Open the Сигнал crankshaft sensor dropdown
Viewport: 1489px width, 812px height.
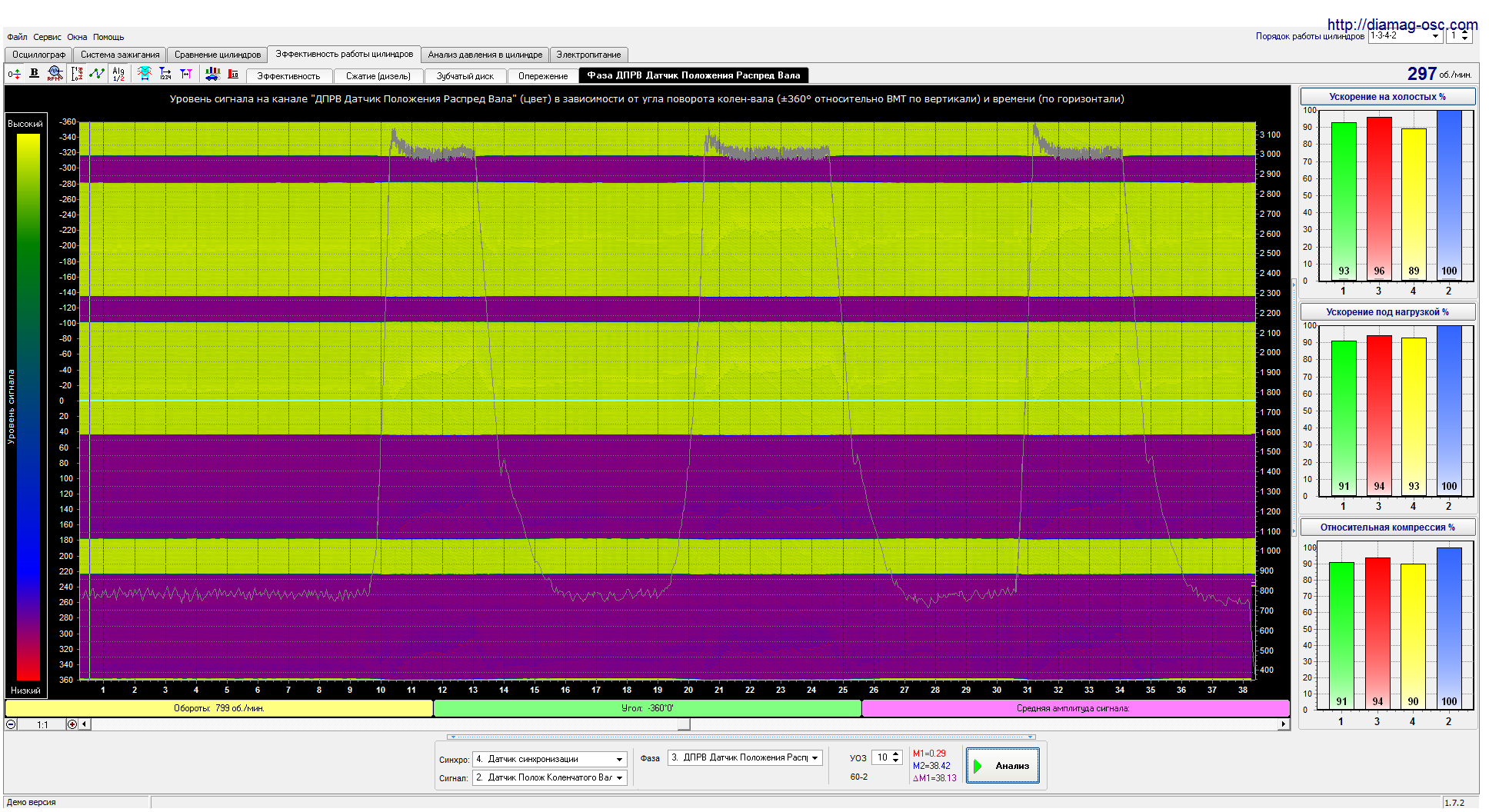(x=550, y=777)
